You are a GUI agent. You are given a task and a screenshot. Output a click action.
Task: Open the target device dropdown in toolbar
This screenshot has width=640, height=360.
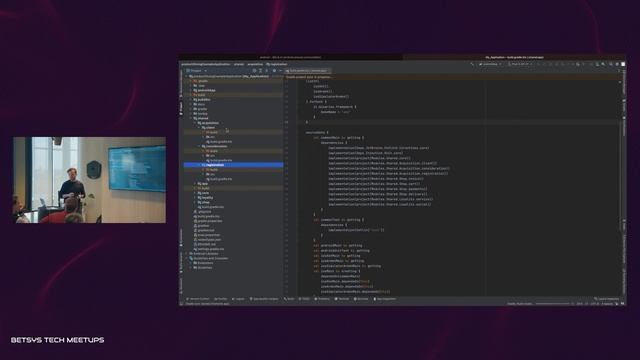click(x=521, y=64)
